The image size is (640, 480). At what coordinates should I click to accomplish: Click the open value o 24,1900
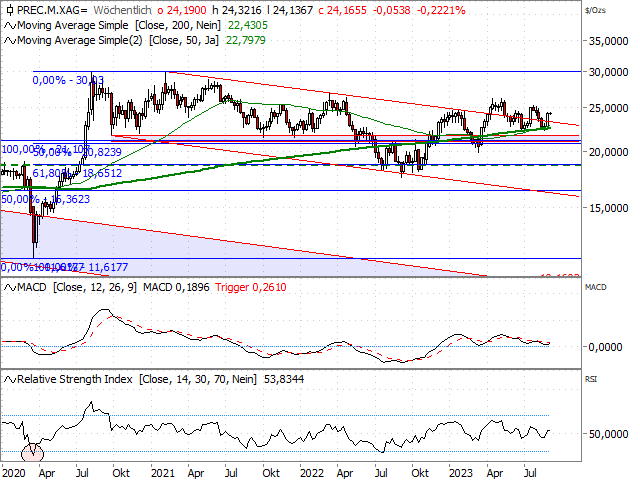182,10
